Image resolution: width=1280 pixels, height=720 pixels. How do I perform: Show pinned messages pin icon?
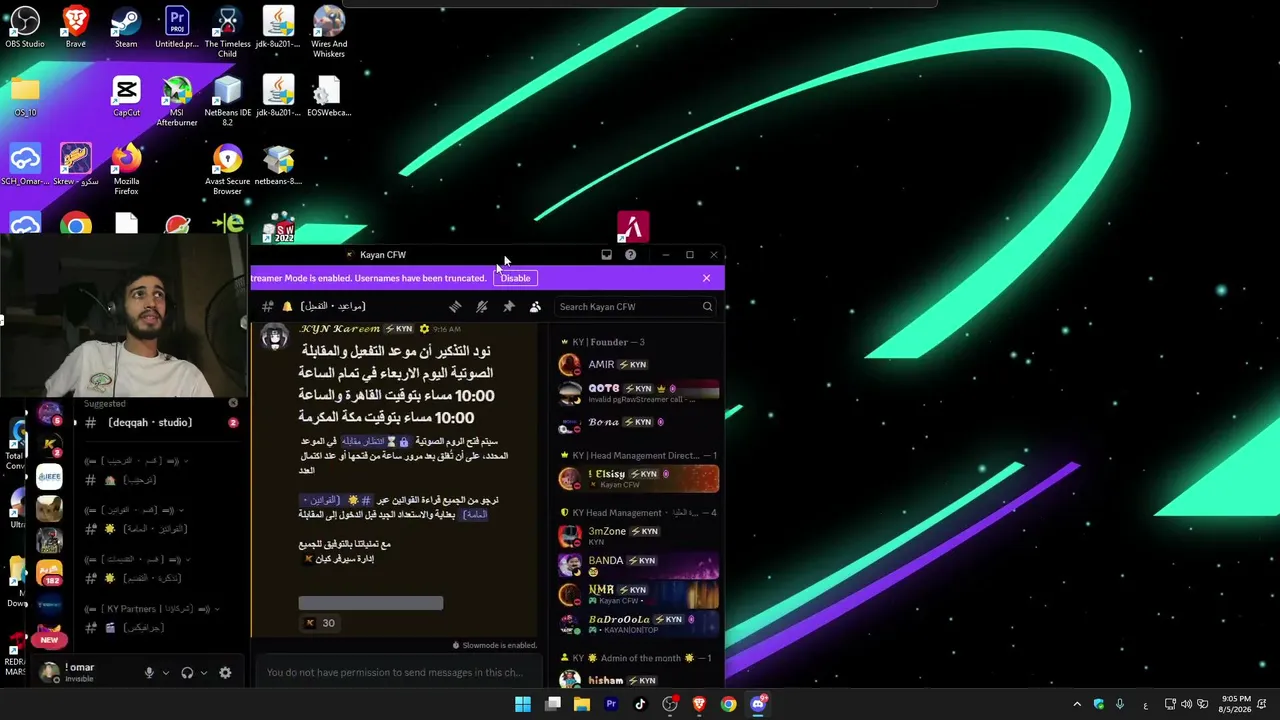pyautogui.click(x=508, y=307)
